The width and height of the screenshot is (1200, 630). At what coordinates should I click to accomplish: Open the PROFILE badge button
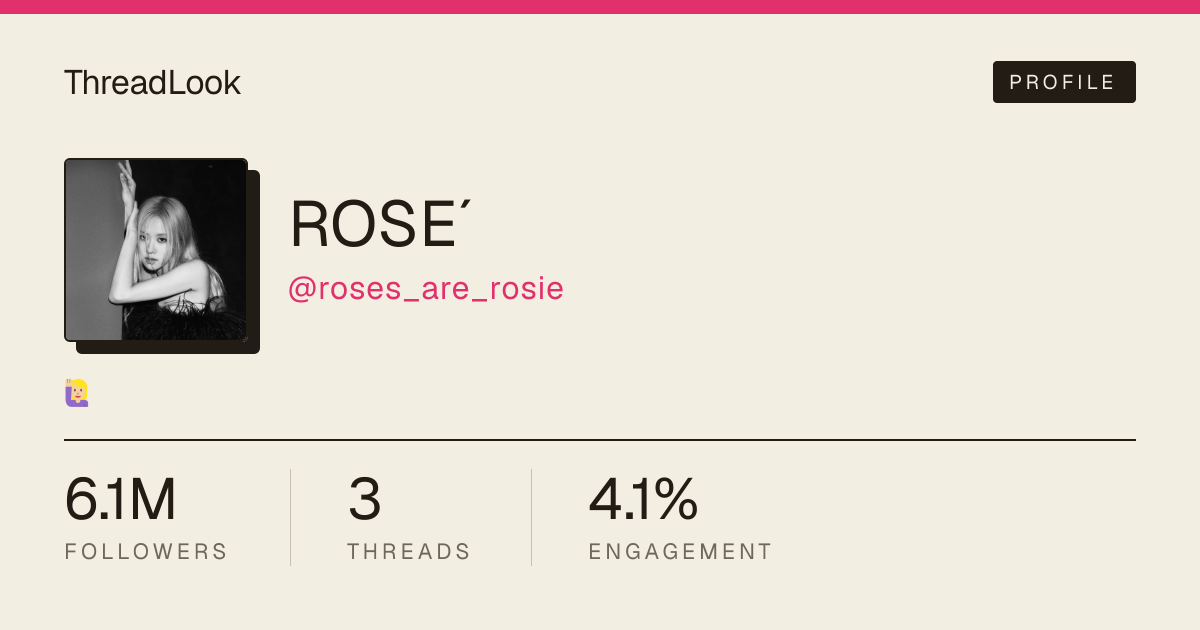click(x=1064, y=82)
